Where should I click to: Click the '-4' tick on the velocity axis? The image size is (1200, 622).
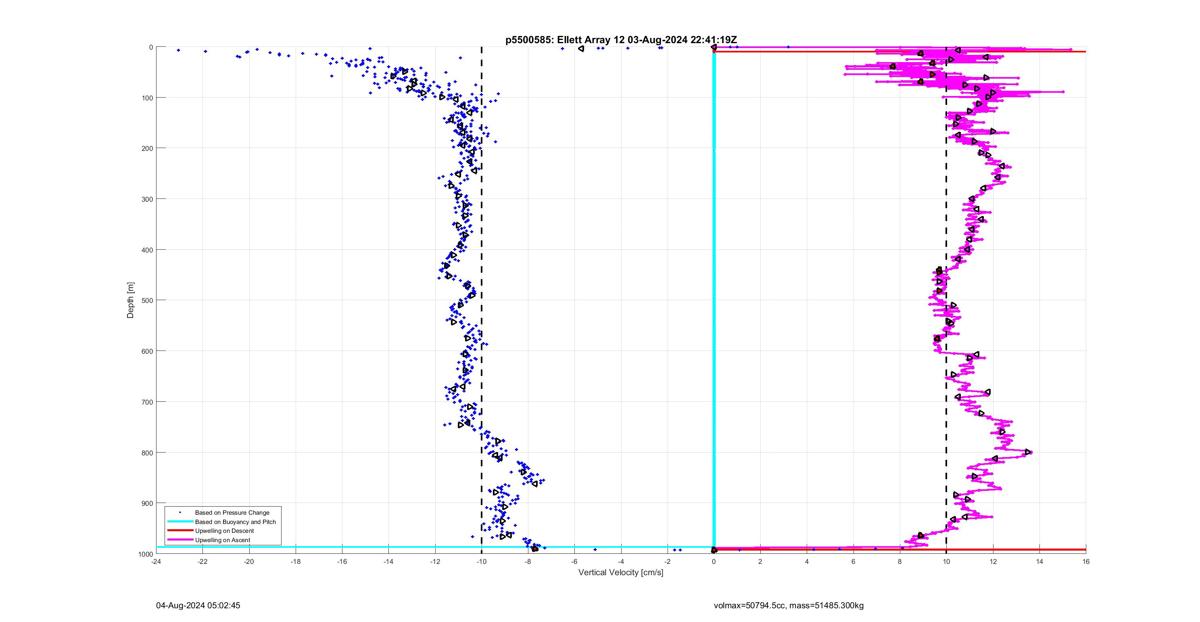621,561
